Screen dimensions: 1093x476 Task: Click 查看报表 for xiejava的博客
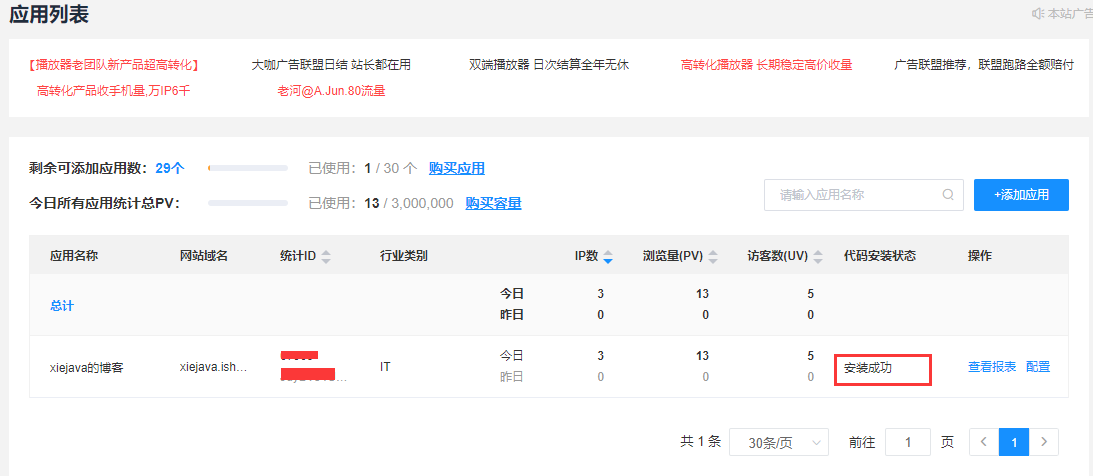point(991,367)
